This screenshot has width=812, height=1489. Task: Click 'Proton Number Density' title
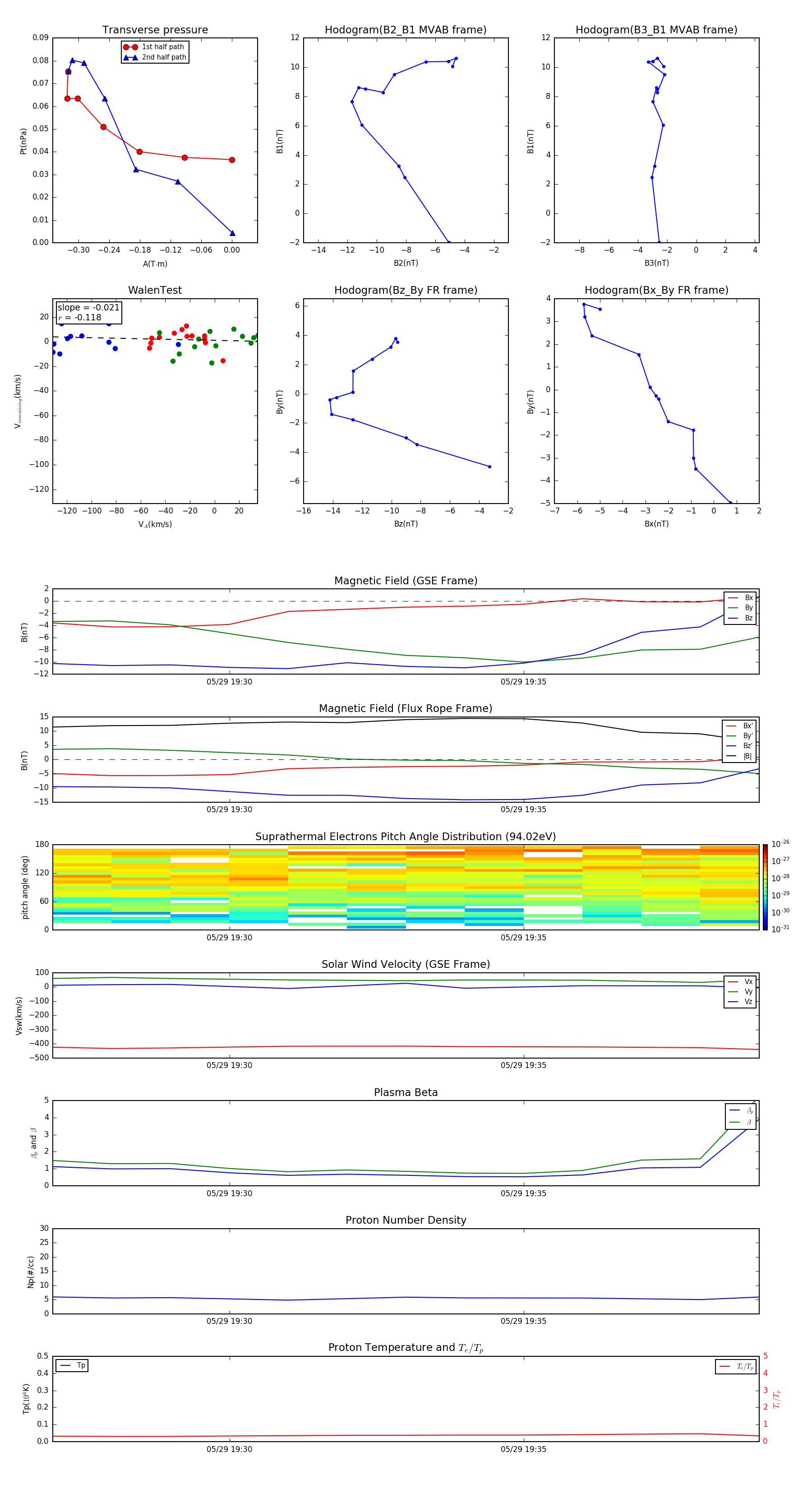tap(406, 1220)
